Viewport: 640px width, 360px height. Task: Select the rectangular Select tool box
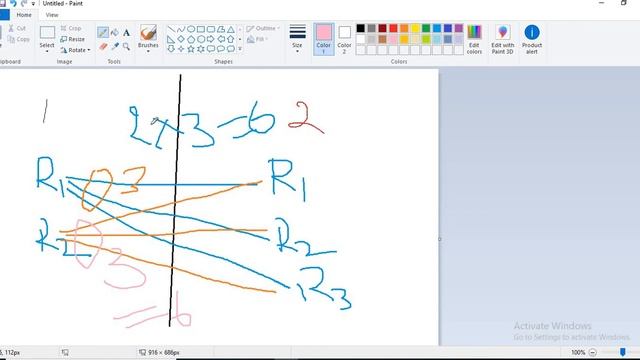pyautogui.click(x=47, y=33)
